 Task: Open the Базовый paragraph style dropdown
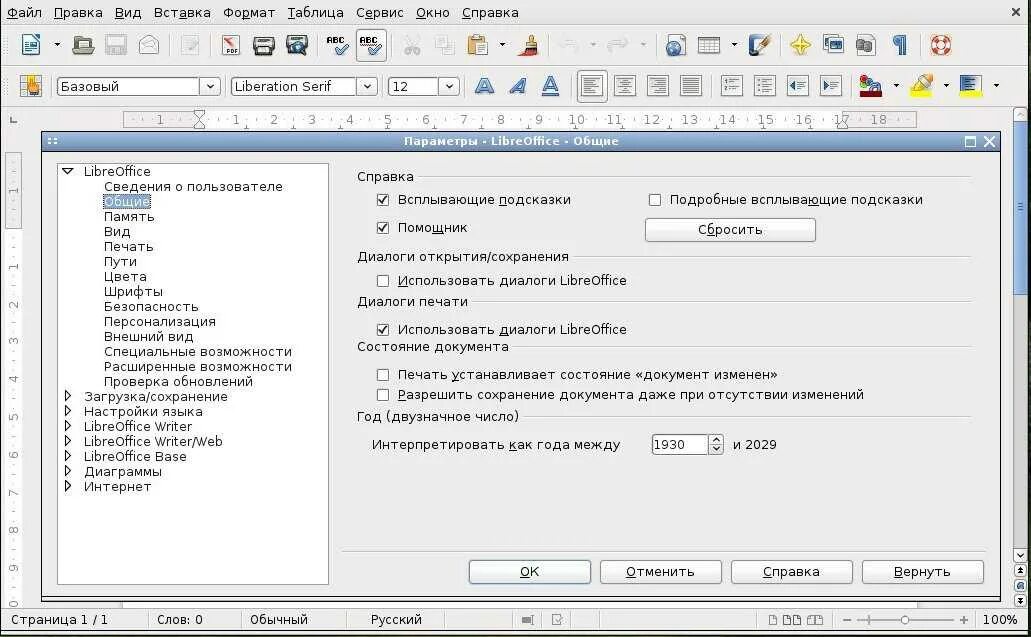click(210, 86)
